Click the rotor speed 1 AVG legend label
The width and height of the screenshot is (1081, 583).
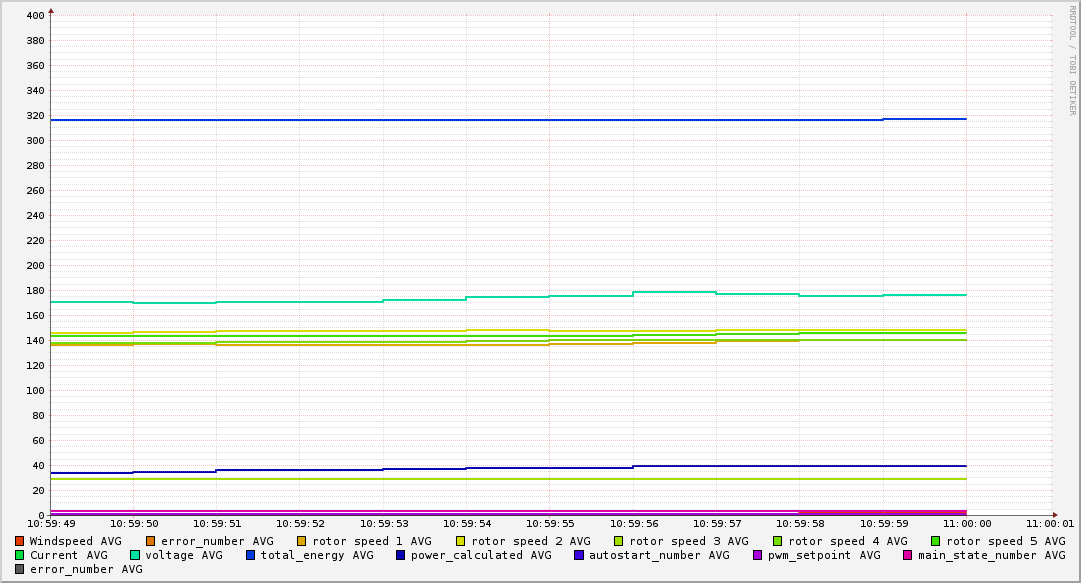tap(371, 541)
